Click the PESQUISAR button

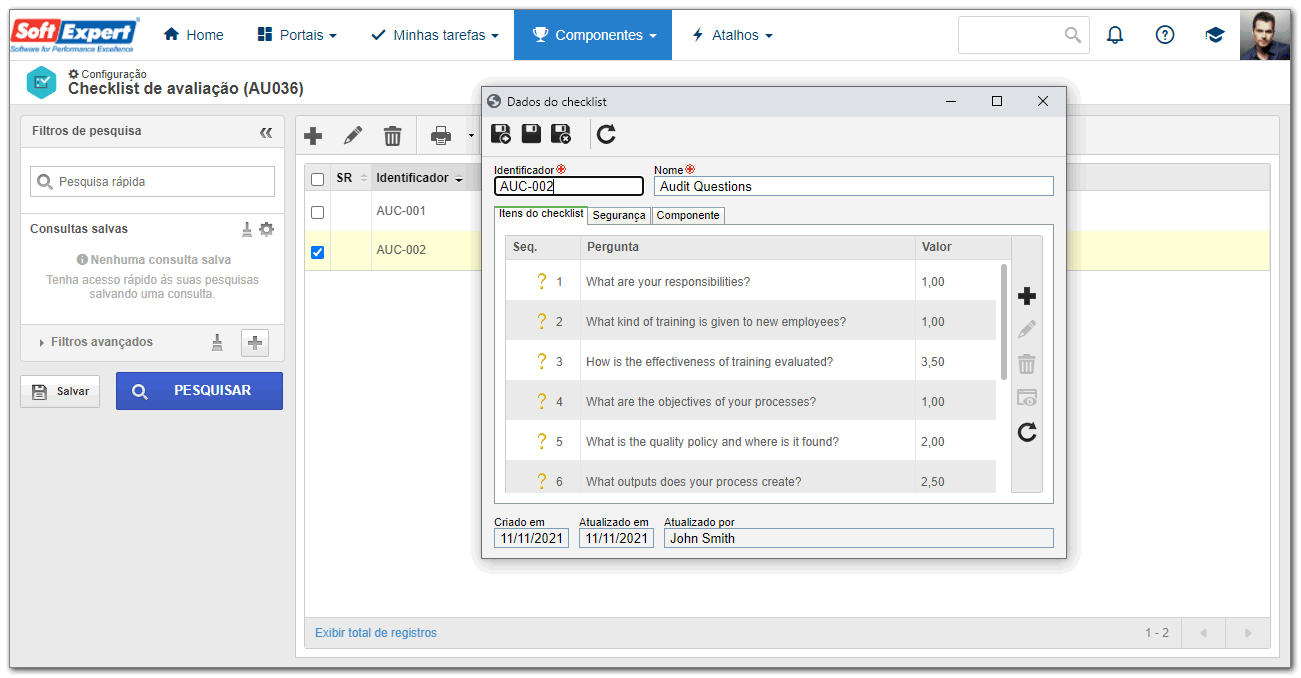(199, 391)
